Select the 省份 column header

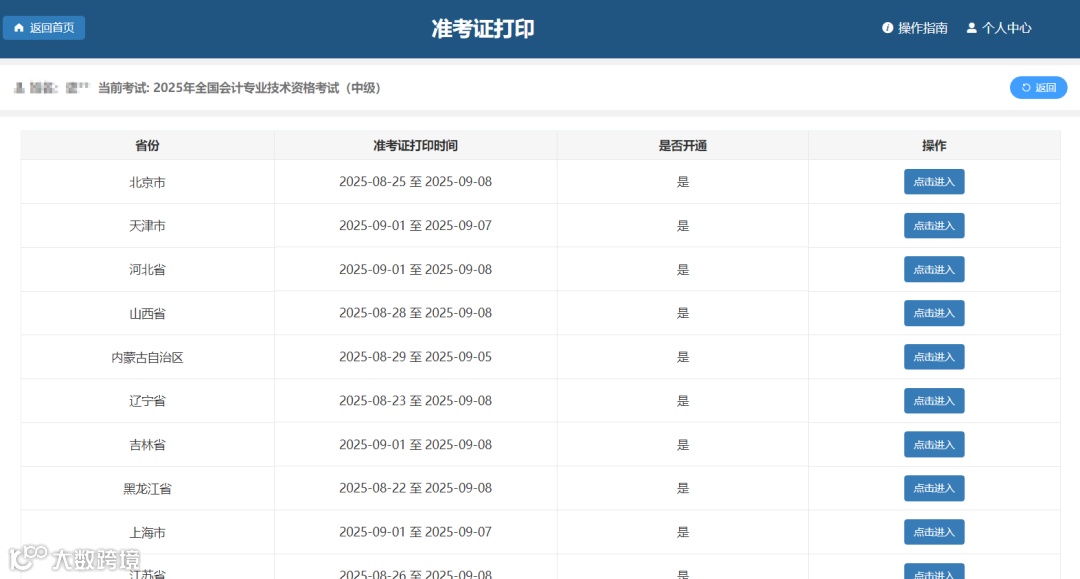[147, 145]
